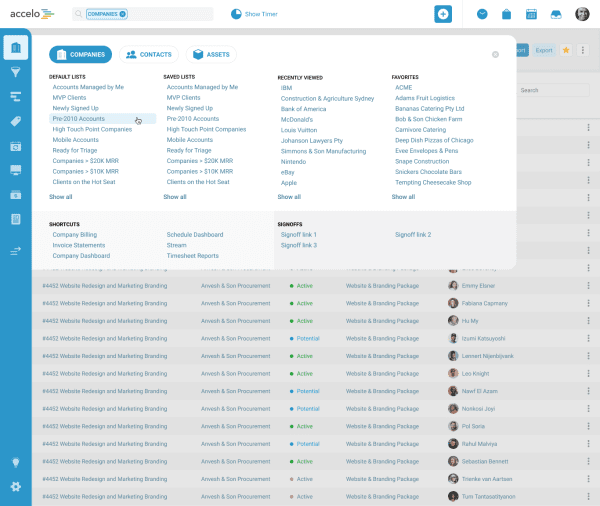Screen dimensions: 600x506
Task: Click the Show Timer link
Action: click(261, 14)
